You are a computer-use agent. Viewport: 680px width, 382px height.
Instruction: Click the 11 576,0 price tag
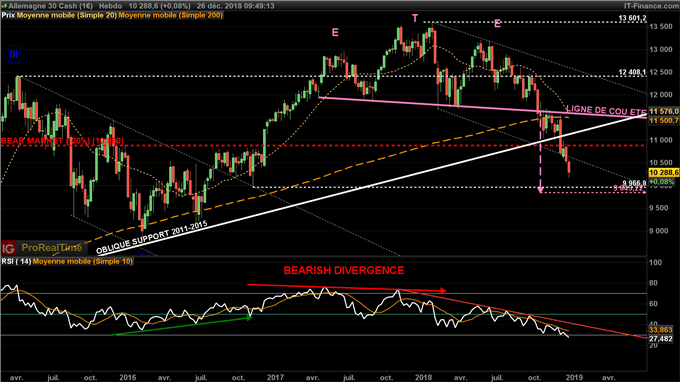[x=664, y=112]
